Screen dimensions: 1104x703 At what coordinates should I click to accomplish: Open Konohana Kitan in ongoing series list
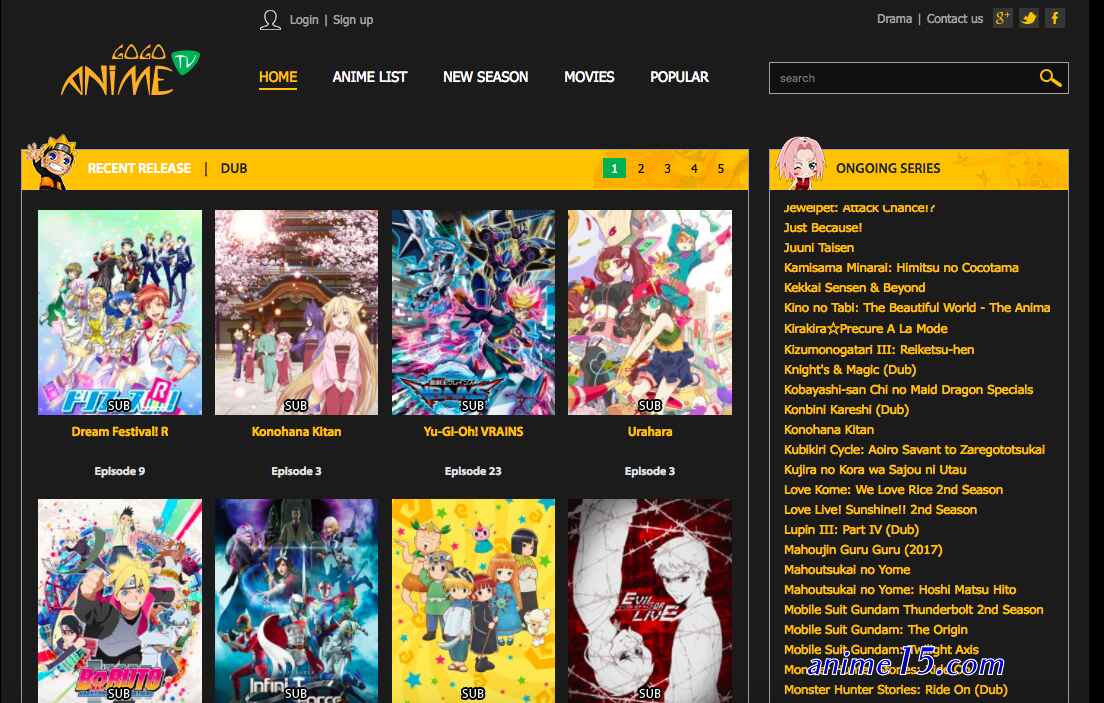point(829,429)
